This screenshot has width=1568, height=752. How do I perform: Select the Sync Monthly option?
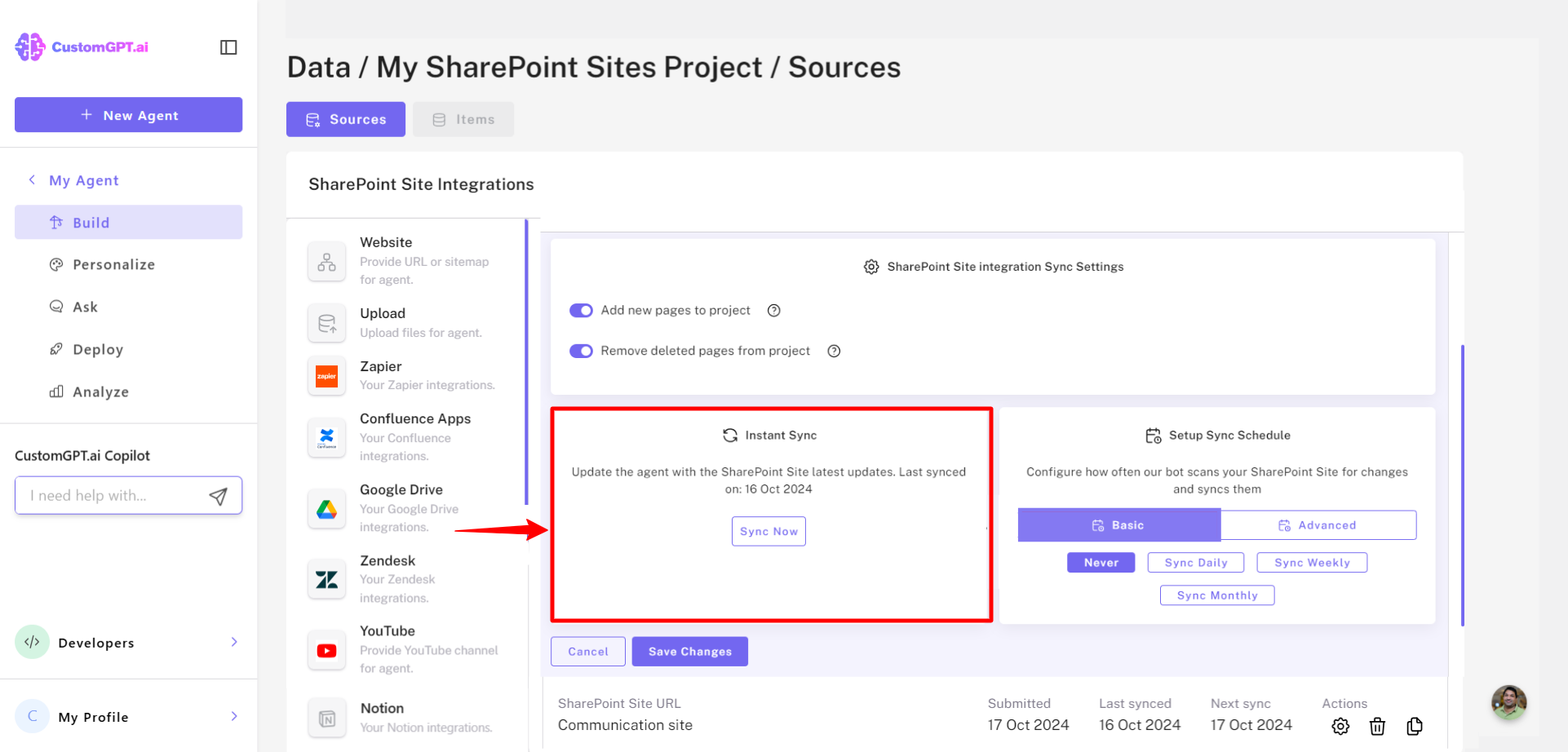1217,595
